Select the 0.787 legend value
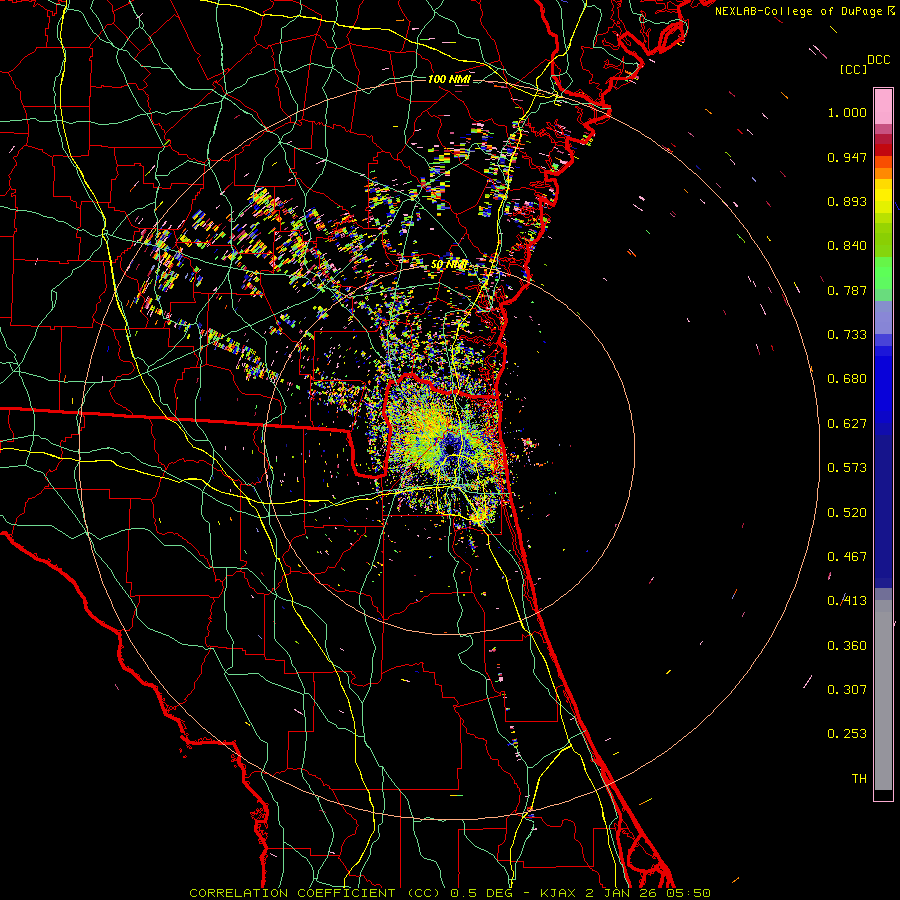 [x=847, y=290]
